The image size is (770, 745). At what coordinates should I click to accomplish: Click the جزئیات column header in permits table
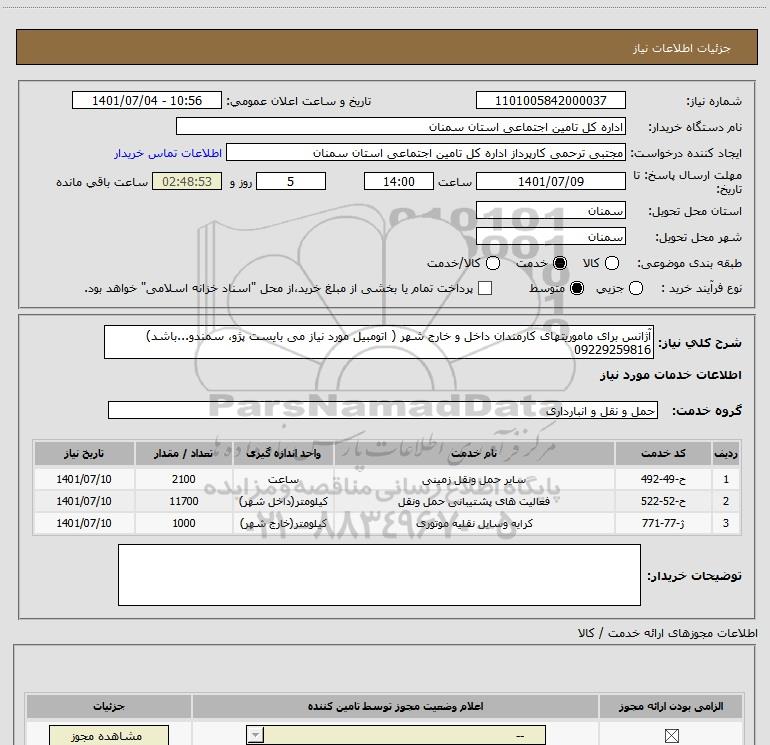(109, 706)
